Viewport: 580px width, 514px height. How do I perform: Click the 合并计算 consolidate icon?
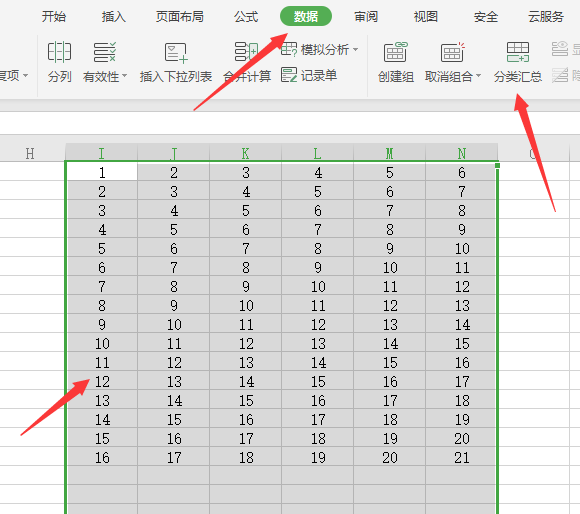[x=246, y=52]
